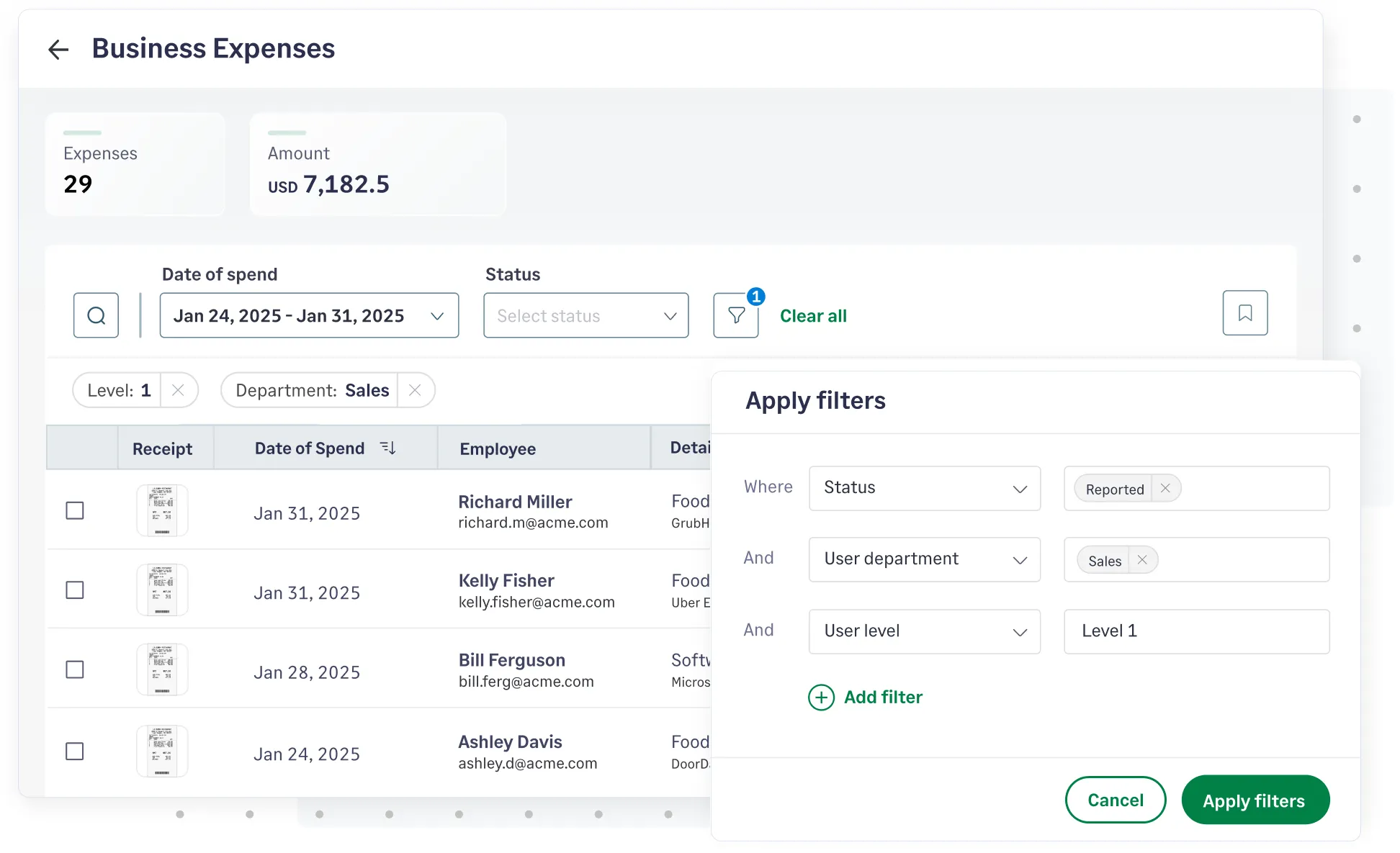Click the sort icon on Date of Spend column
The height and width of the screenshot is (853, 1400).
(x=387, y=447)
